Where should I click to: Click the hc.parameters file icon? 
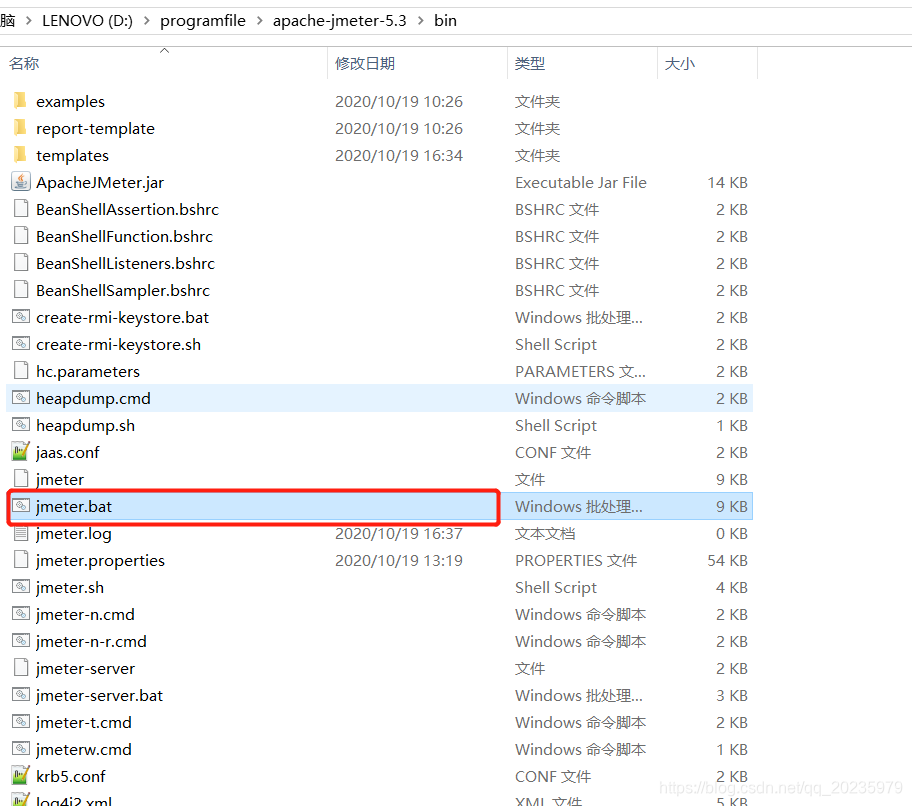coord(21,370)
